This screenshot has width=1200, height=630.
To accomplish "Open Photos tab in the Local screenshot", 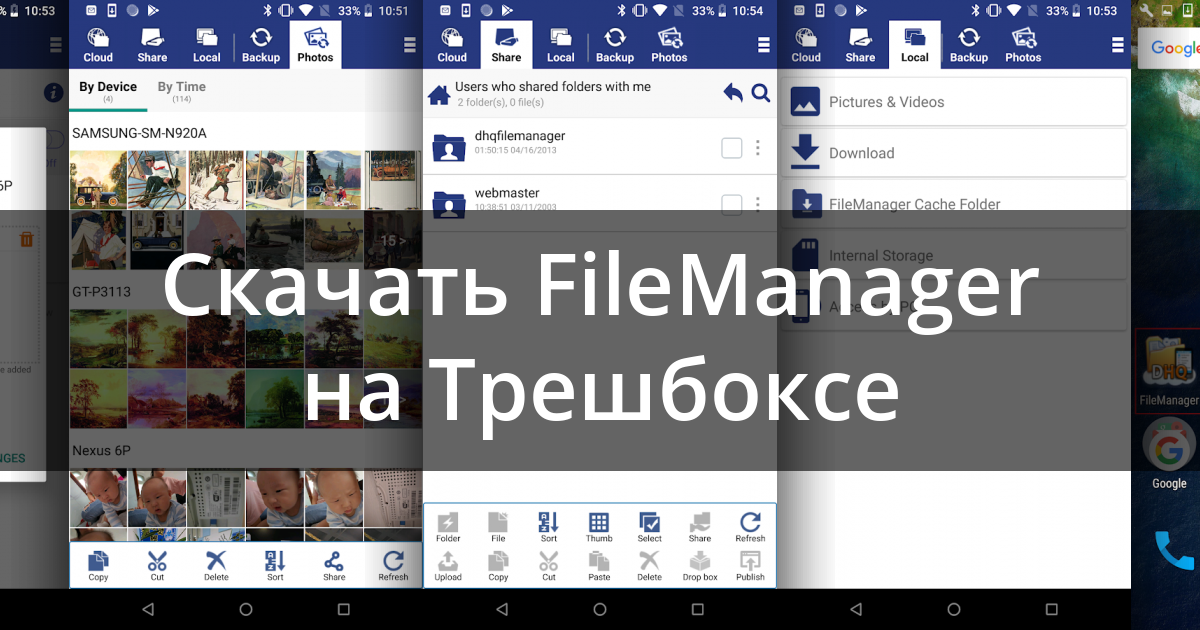I will click(x=1023, y=45).
